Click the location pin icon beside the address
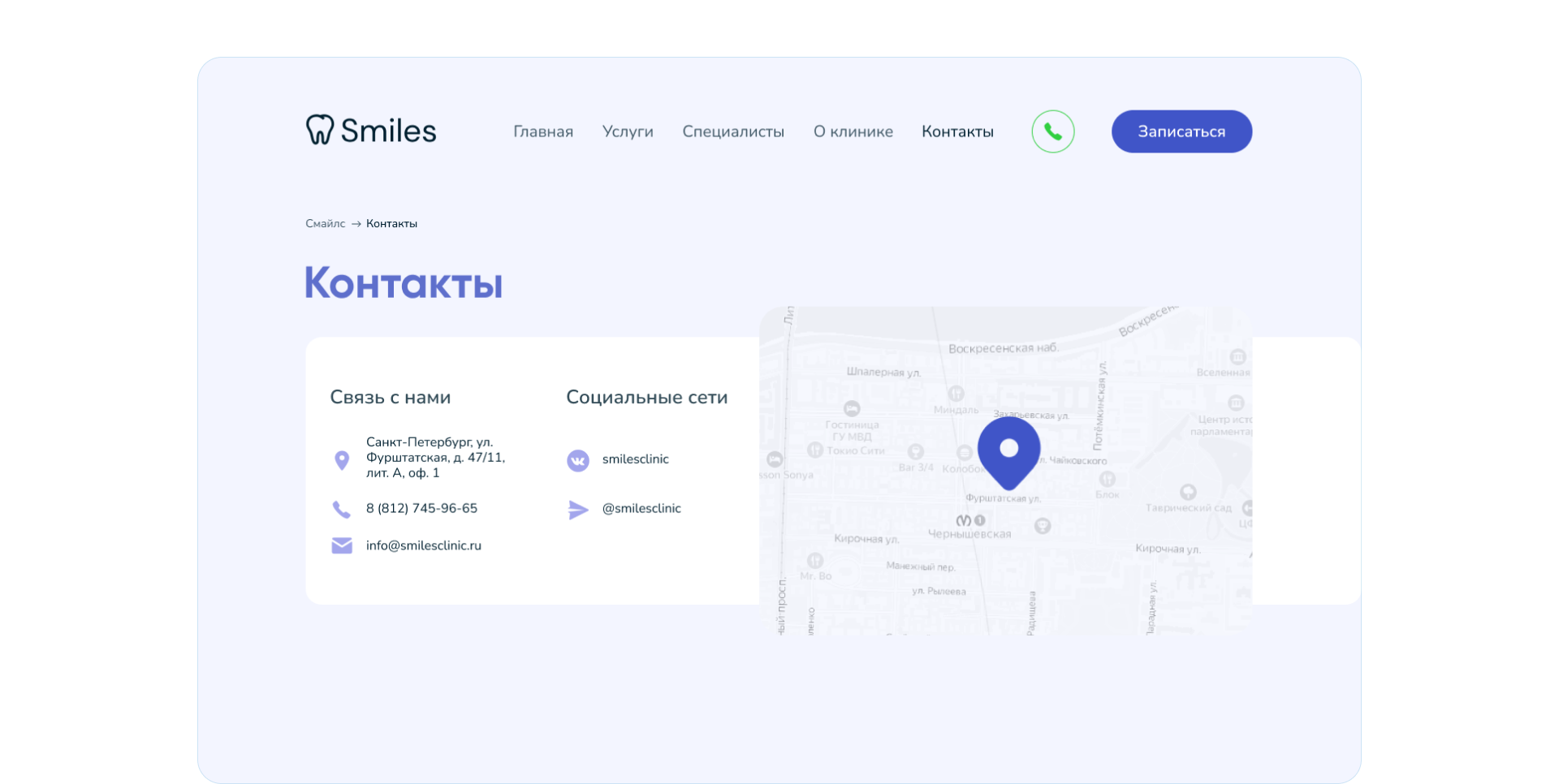 pyautogui.click(x=341, y=459)
